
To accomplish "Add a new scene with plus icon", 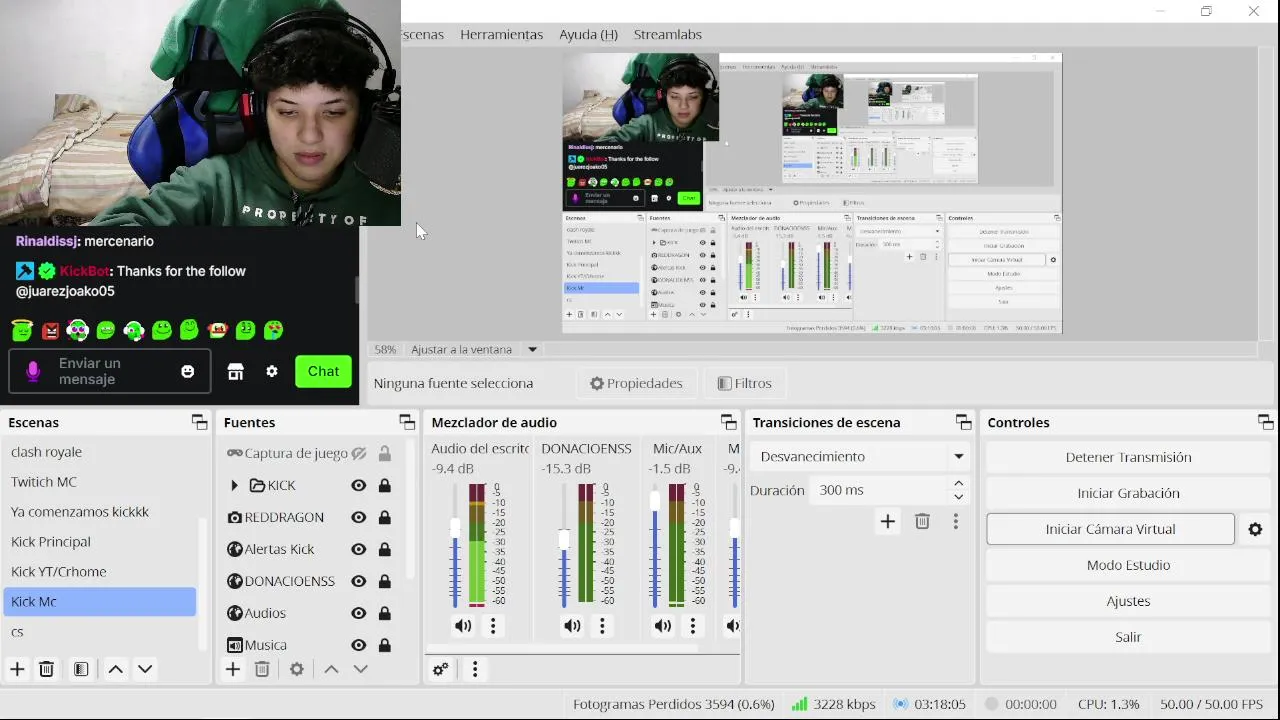I will [17, 669].
